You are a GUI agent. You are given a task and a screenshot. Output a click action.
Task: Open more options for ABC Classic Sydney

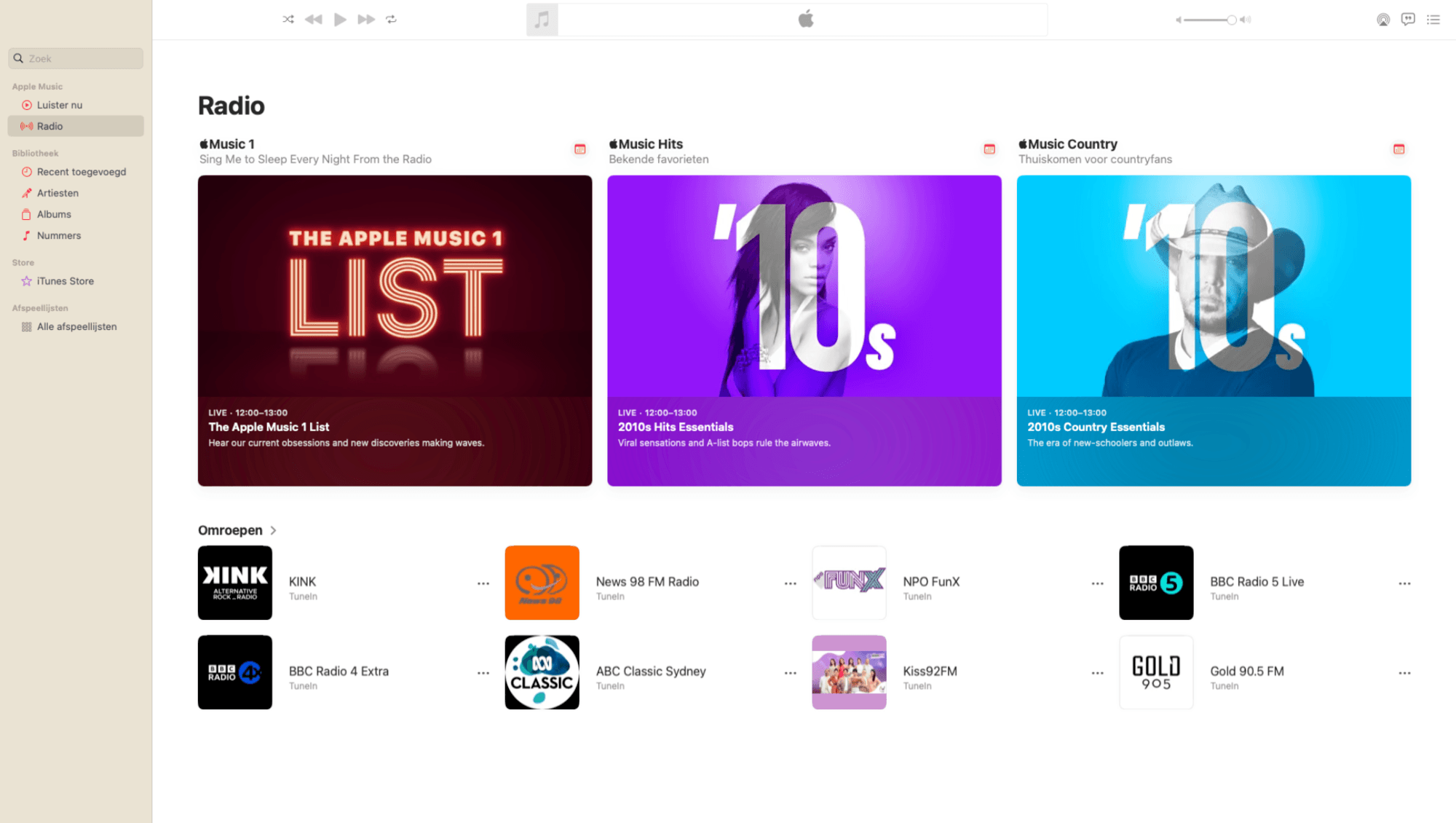click(x=791, y=673)
